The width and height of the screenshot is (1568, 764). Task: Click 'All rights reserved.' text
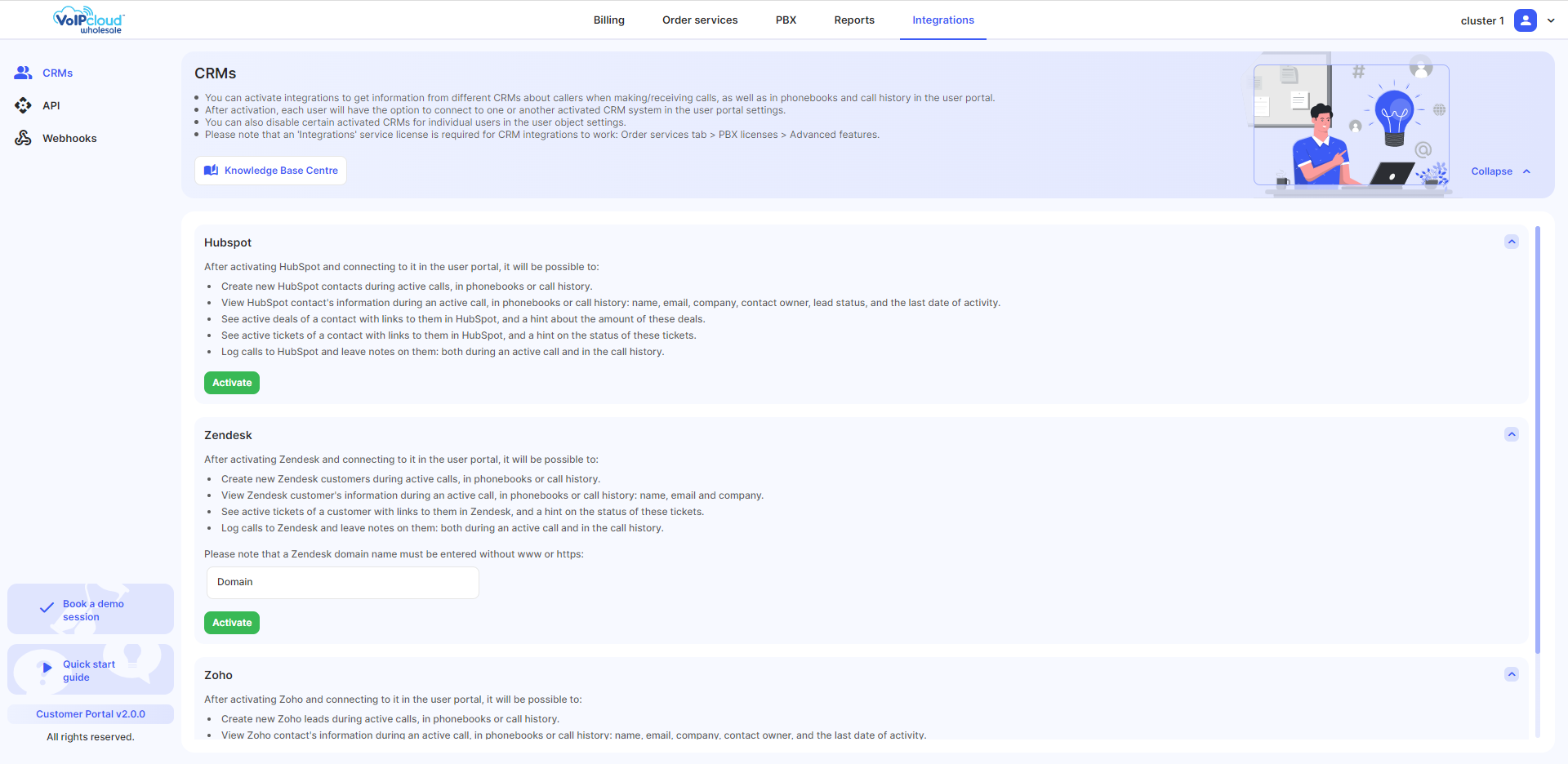point(91,737)
